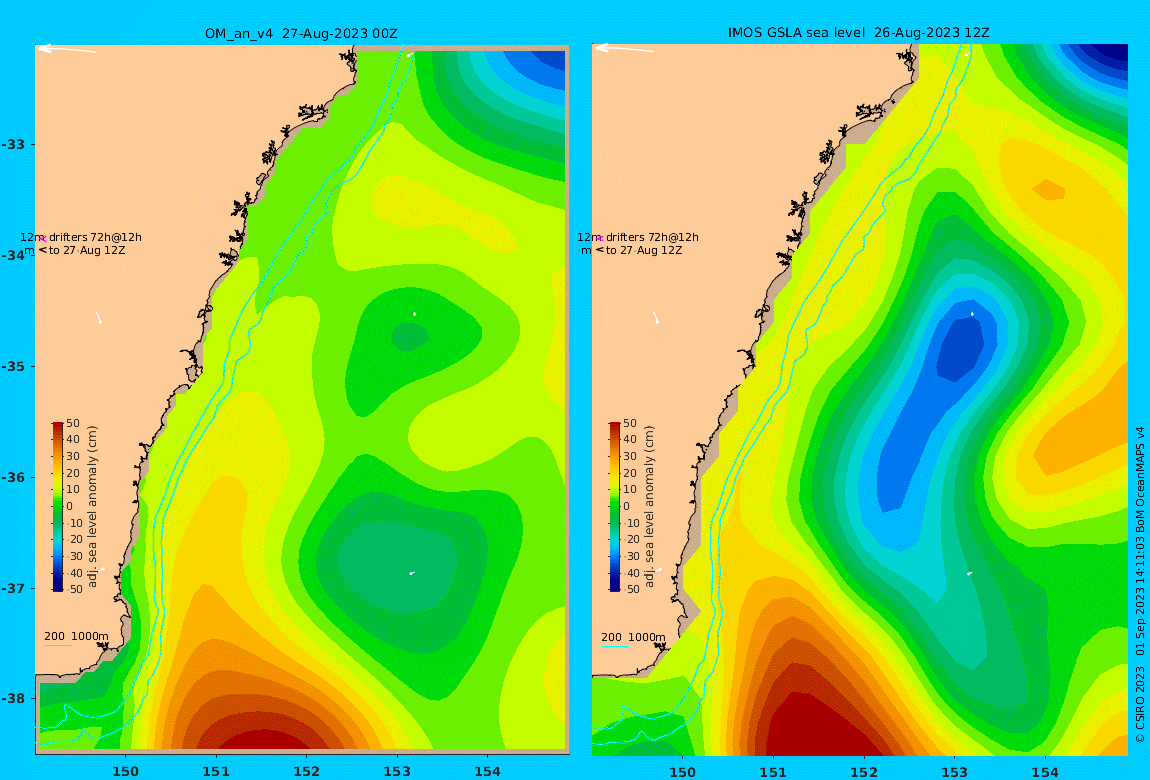Click '12m drifters 72h@12h' text in OM_an_v4 panel

coord(81,238)
